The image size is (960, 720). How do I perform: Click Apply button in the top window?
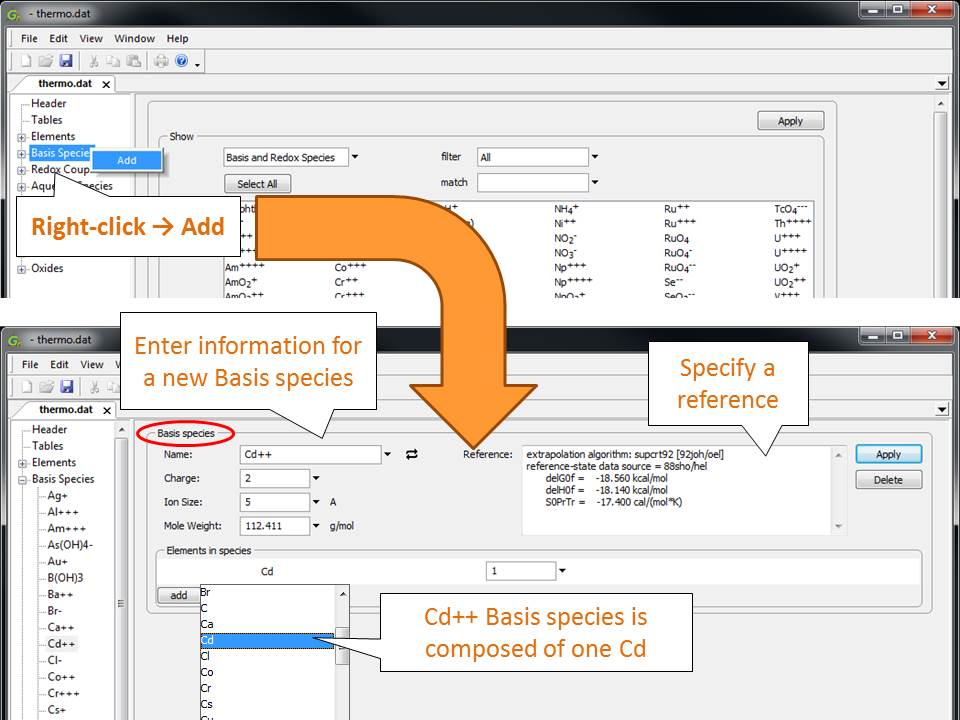coord(790,121)
